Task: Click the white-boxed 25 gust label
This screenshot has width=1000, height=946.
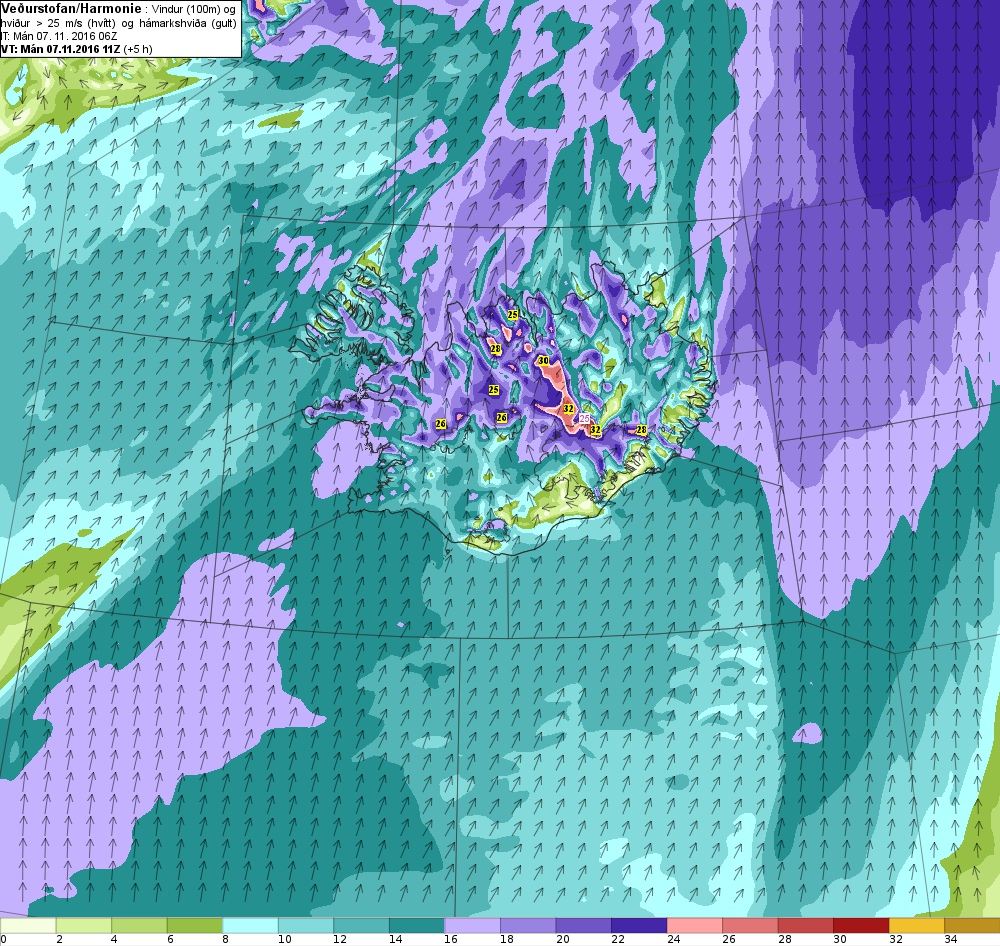Action: 584,418
